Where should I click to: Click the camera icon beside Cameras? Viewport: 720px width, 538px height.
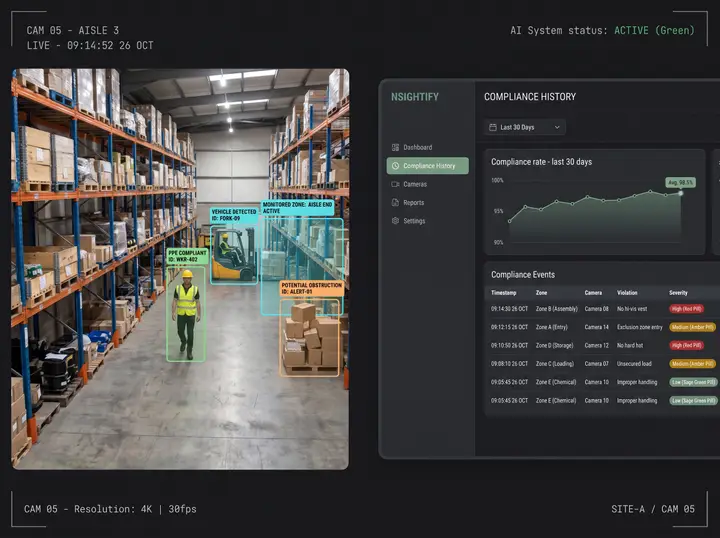pyautogui.click(x=395, y=184)
